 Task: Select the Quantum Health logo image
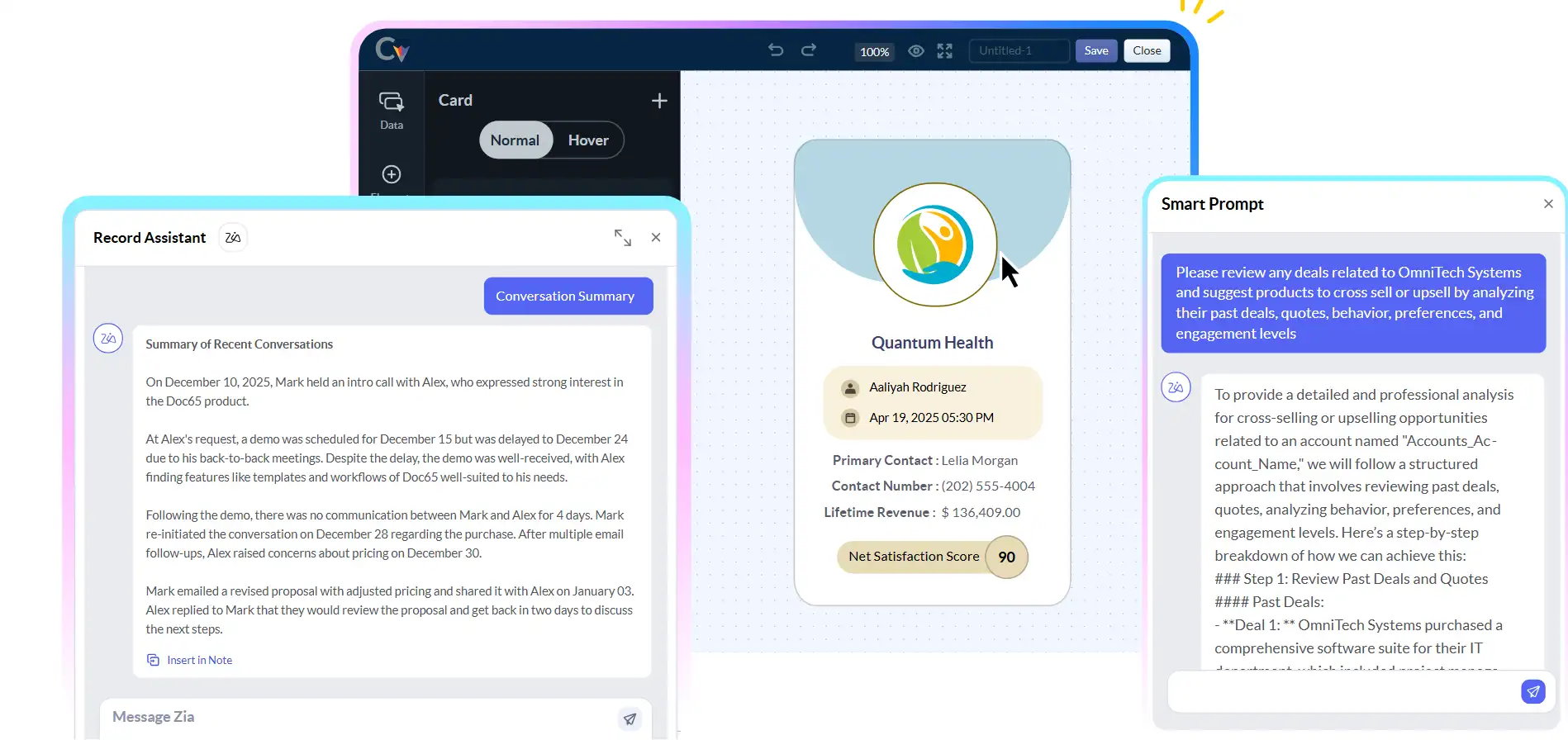pyautogui.click(x=935, y=244)
